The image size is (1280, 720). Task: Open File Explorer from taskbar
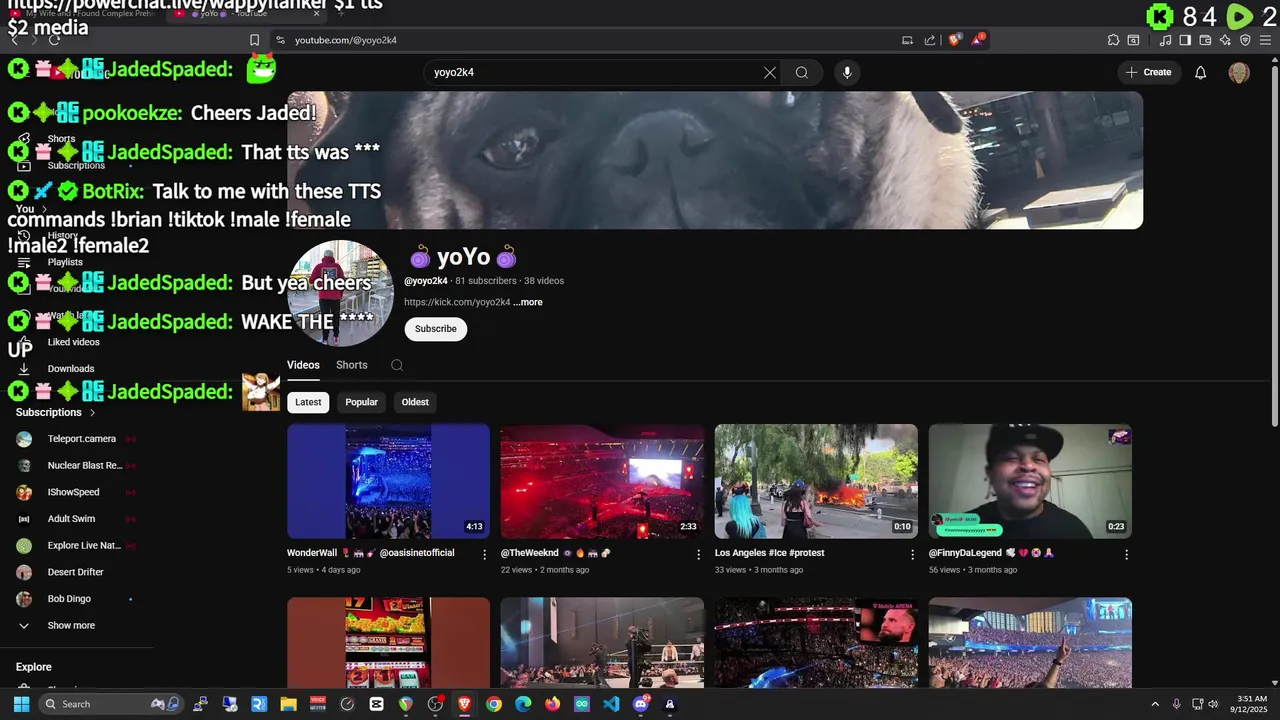(x=288, y=704)
